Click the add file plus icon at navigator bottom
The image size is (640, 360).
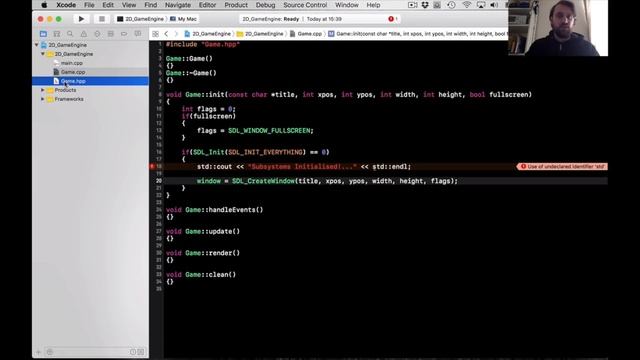pos(38,352)
